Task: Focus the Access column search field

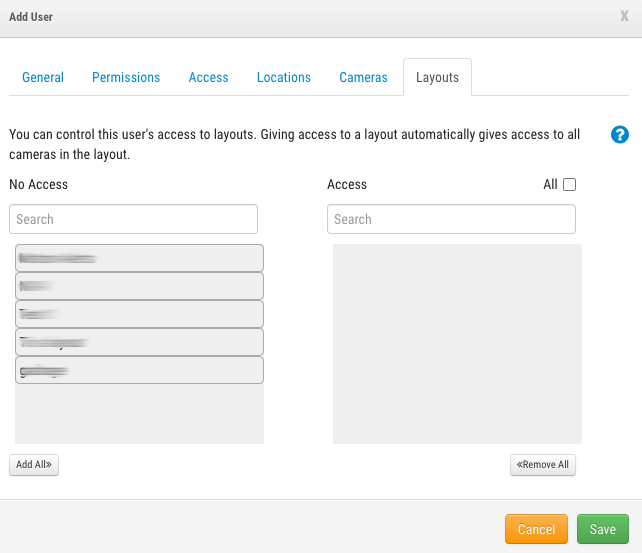Action: (x=451, y=219)
